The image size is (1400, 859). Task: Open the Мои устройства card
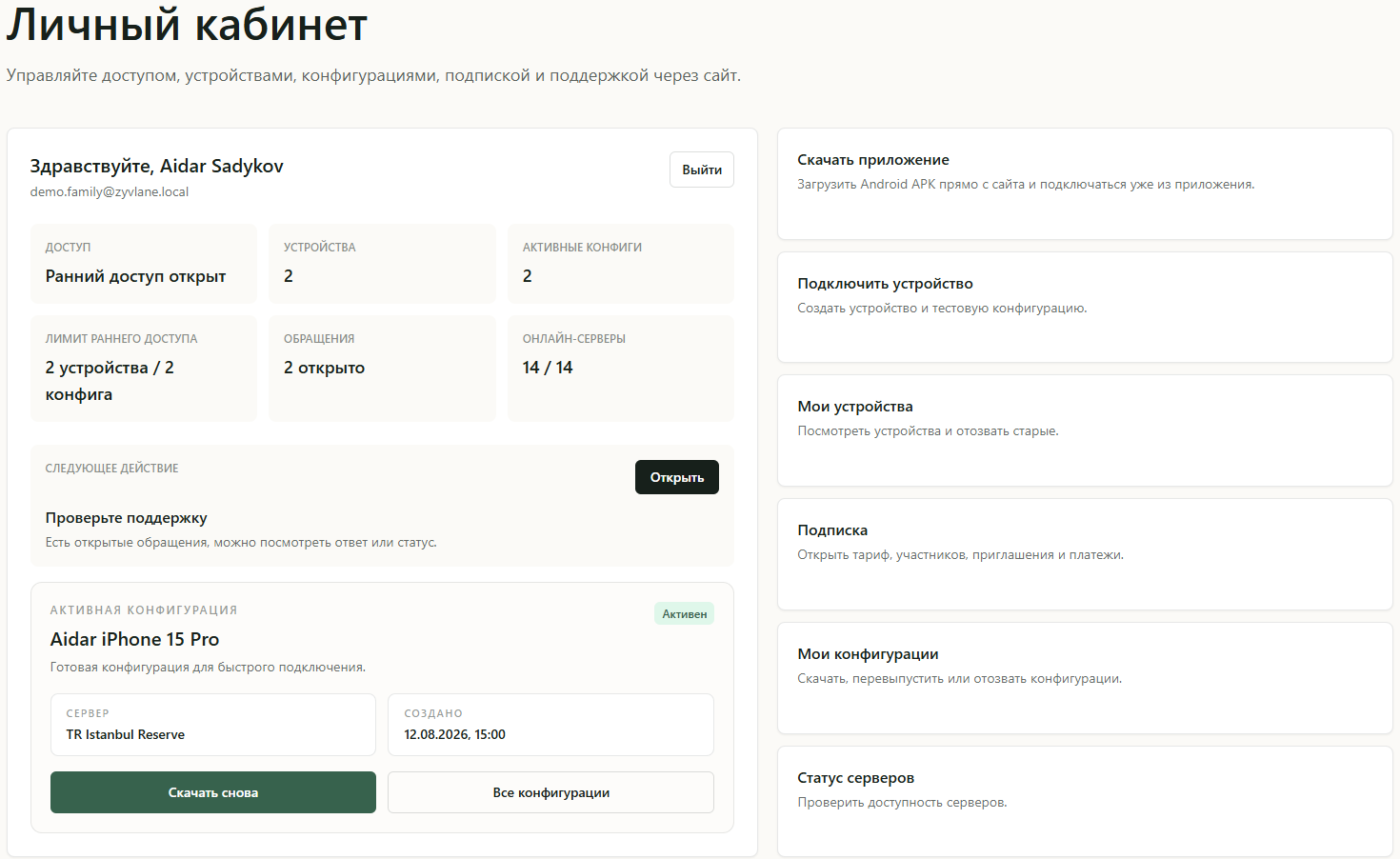click(1085, 430)
